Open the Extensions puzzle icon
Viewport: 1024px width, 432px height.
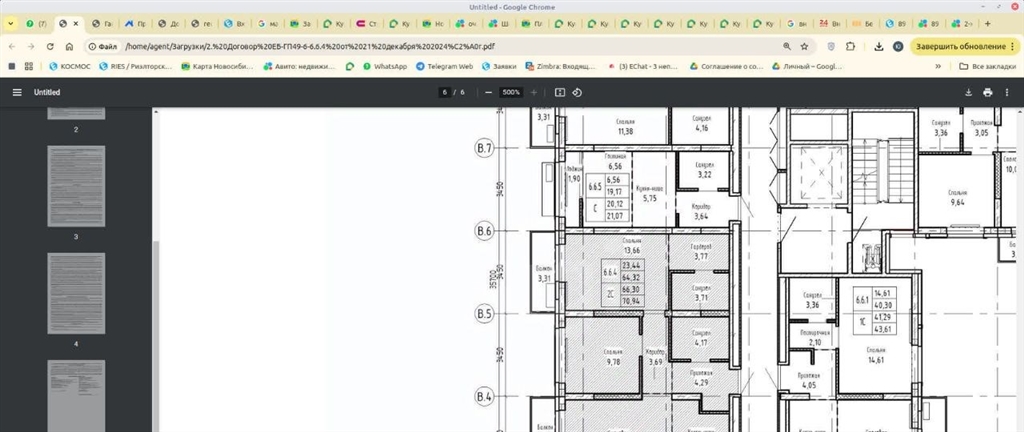coord(850,46)
